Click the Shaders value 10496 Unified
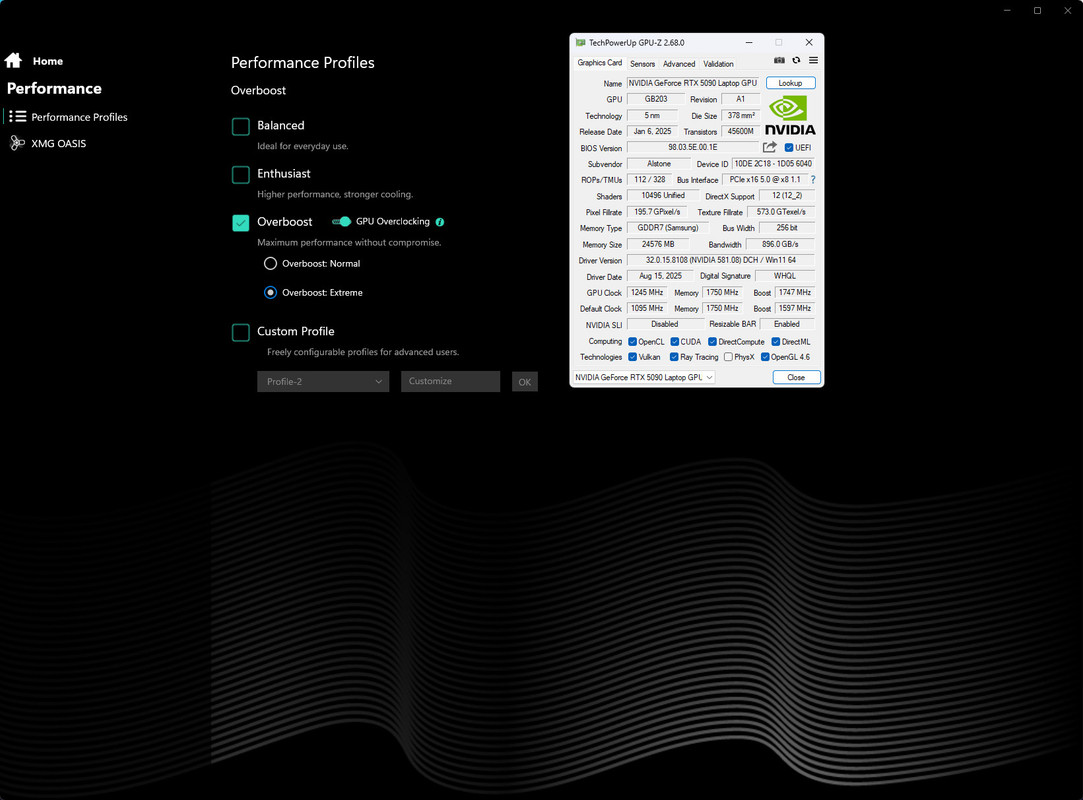The image size is (1083, 800). pyautogui.click(x=662, y=196)
